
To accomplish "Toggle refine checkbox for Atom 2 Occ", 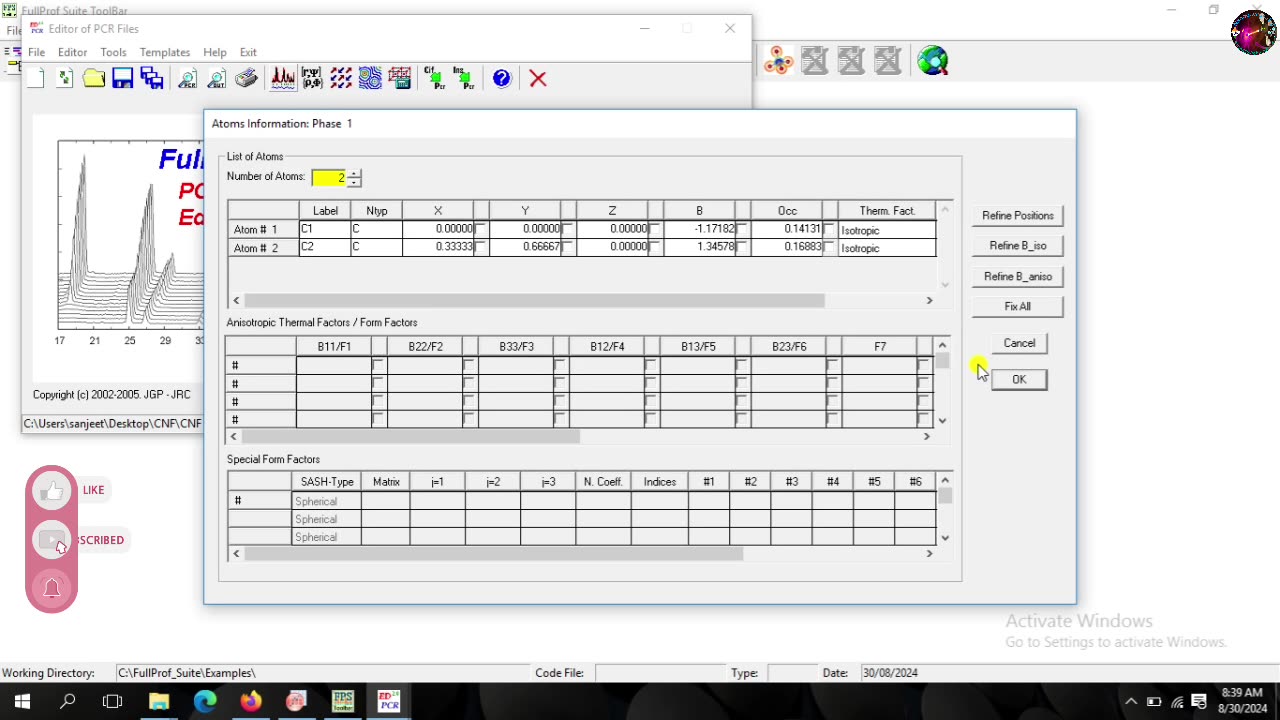I will tap(829, 247).
